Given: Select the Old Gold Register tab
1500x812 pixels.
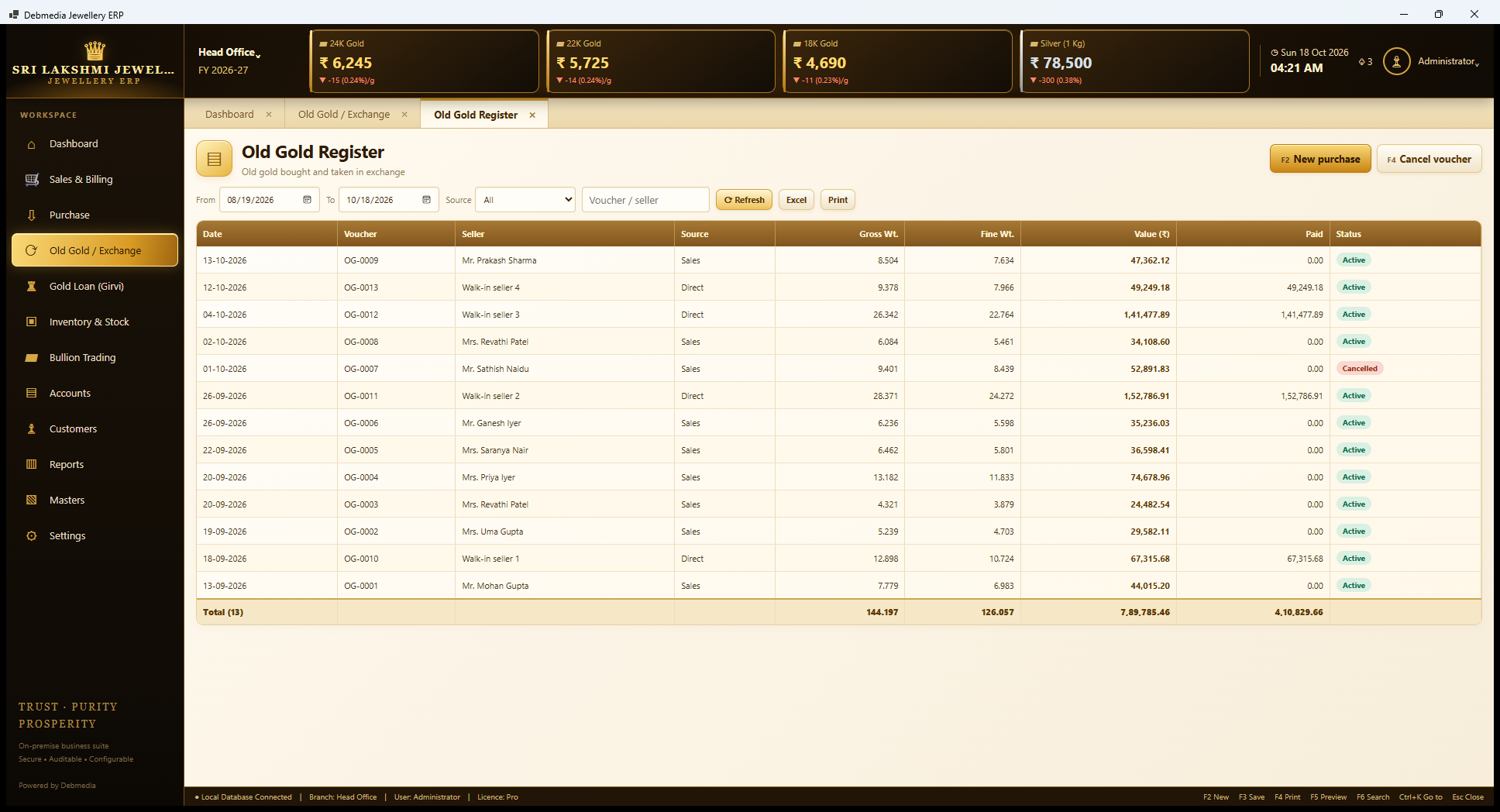Looking at the screenshot, I should tap(476, 115).
